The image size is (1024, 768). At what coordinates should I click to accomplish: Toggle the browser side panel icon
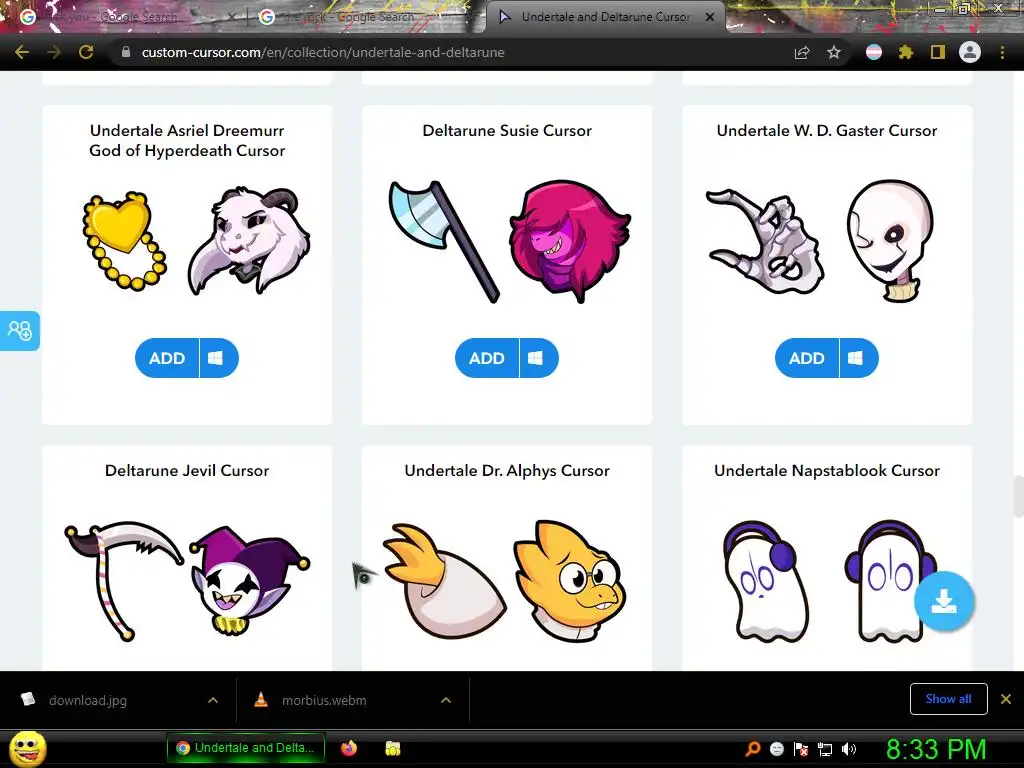938,52
